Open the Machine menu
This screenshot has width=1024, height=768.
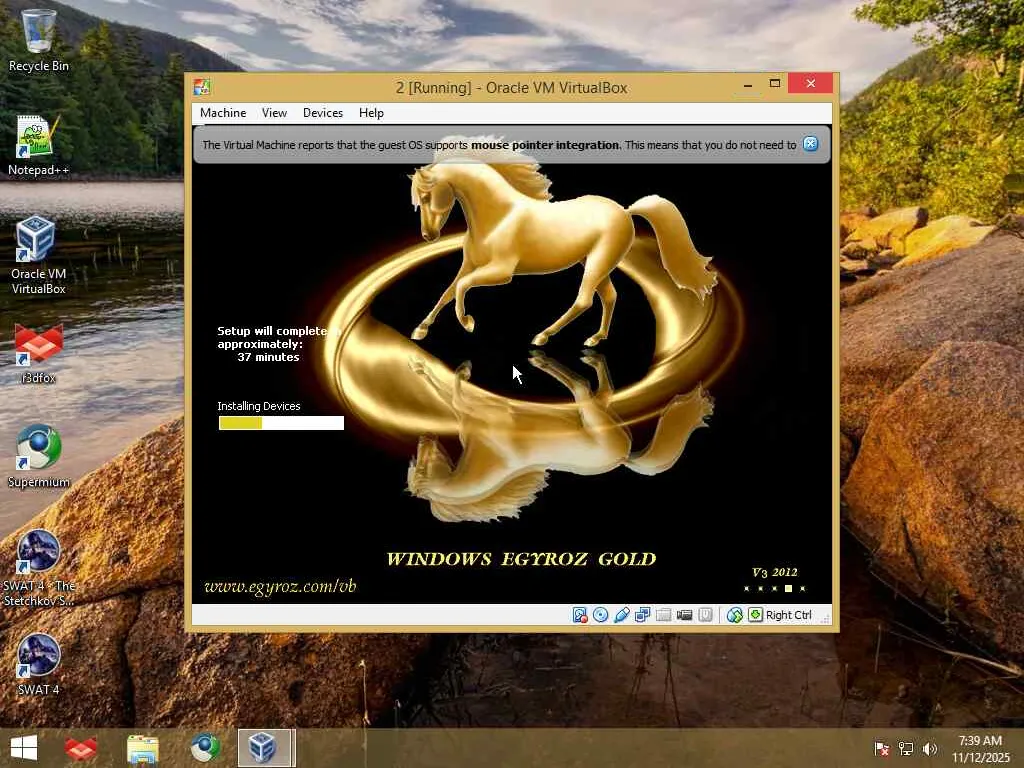point(223,113)
